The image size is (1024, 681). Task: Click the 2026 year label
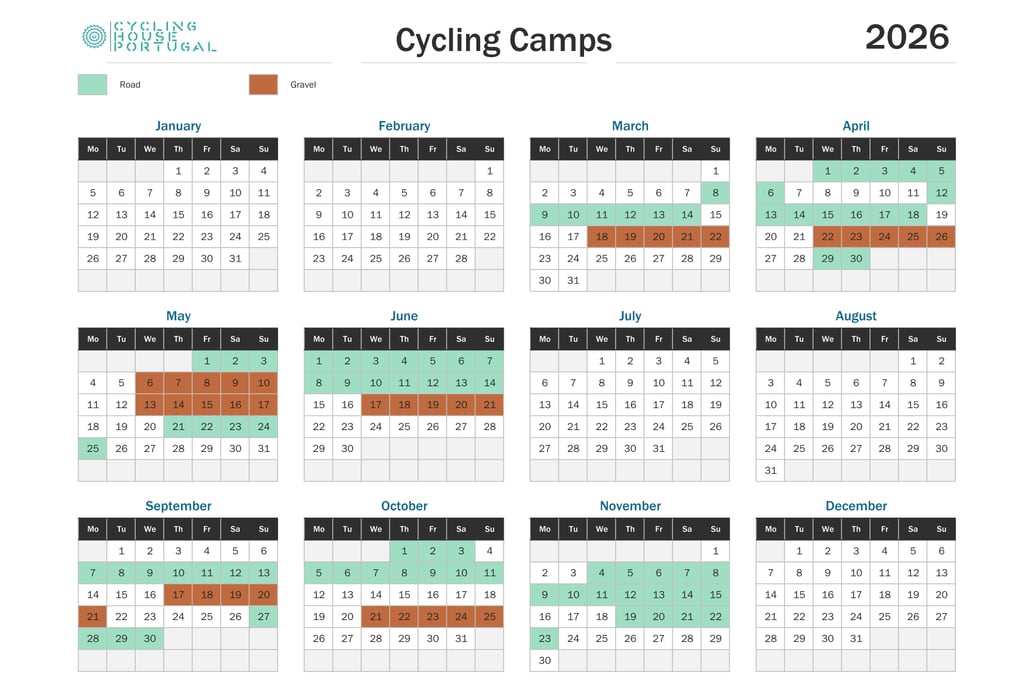907,37
